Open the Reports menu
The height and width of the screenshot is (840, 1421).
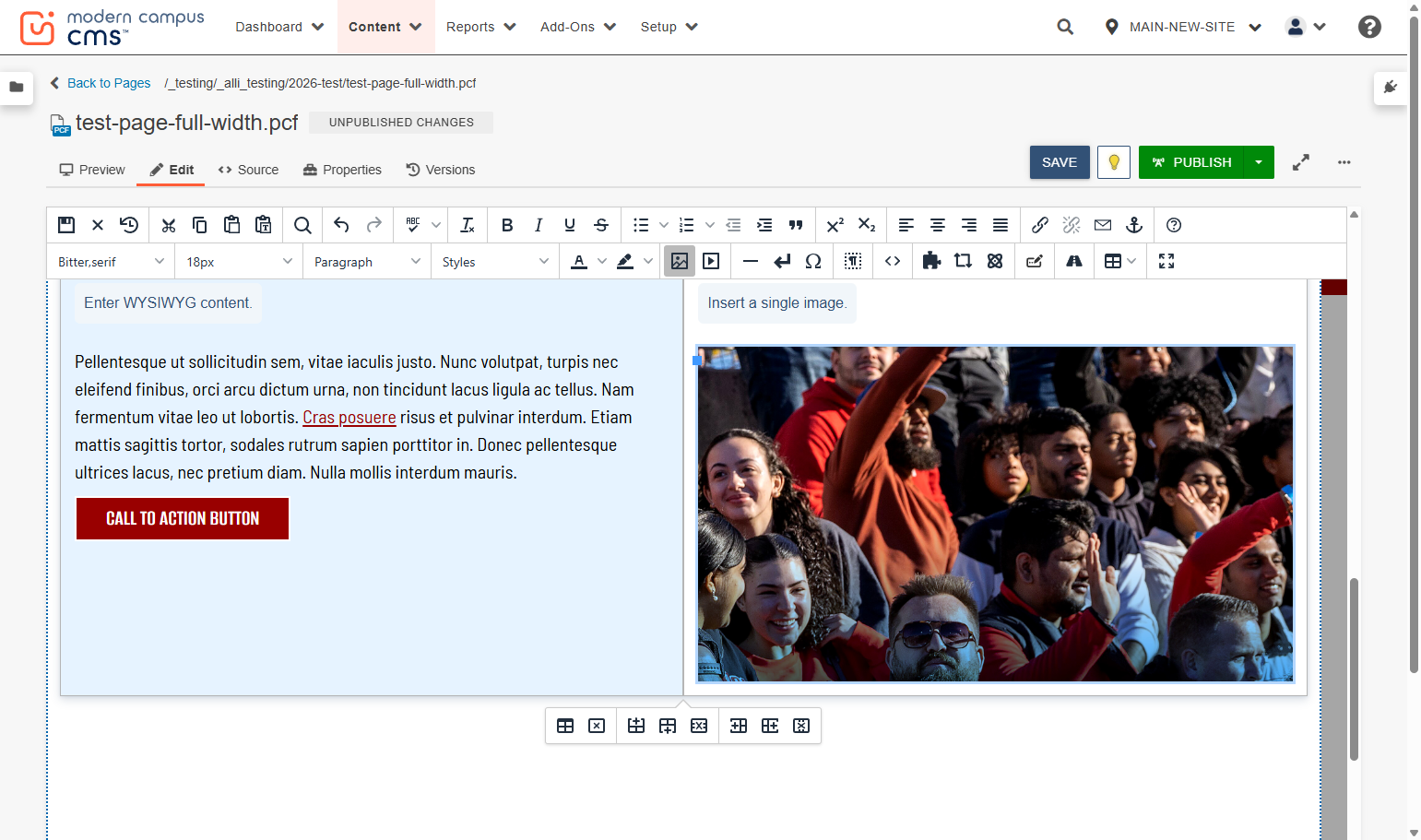(481, 27)
